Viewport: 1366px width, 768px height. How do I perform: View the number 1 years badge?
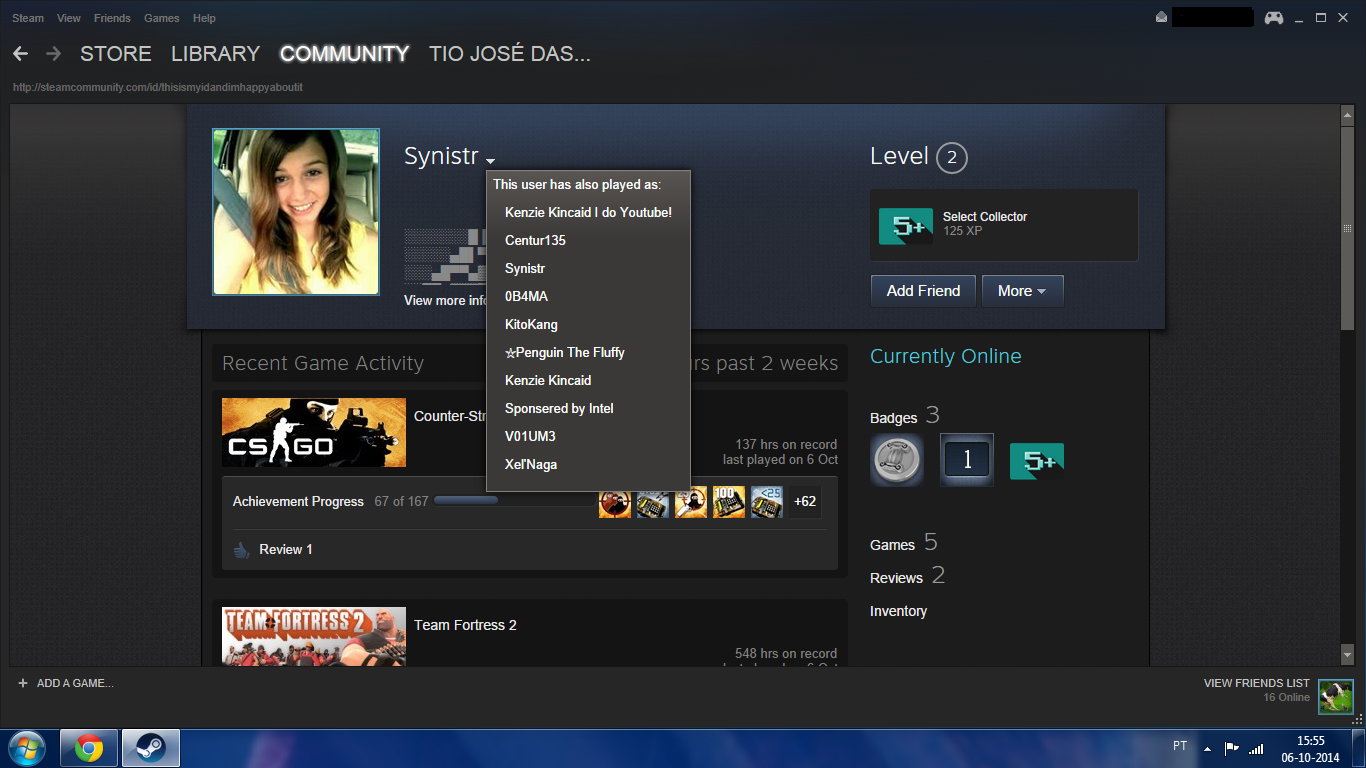(x=966, y=460)
